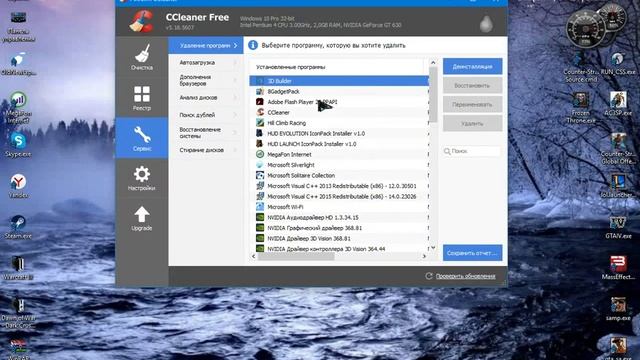Click the horizontal scrollbar left arrow

pos(253,256)
